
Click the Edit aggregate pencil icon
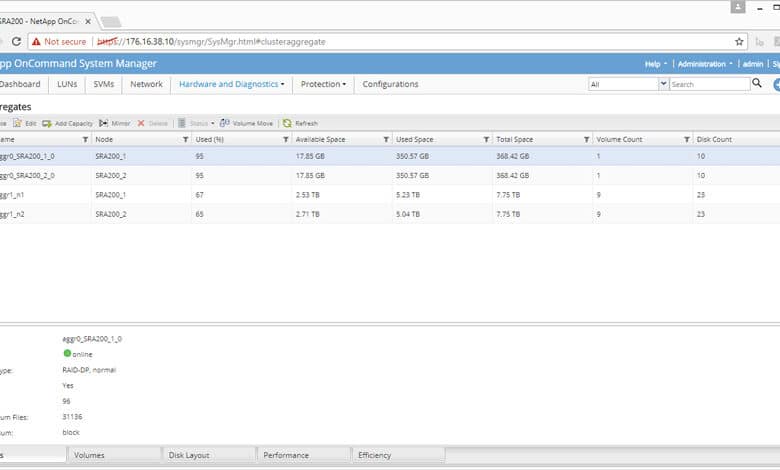tap(17, 123)
